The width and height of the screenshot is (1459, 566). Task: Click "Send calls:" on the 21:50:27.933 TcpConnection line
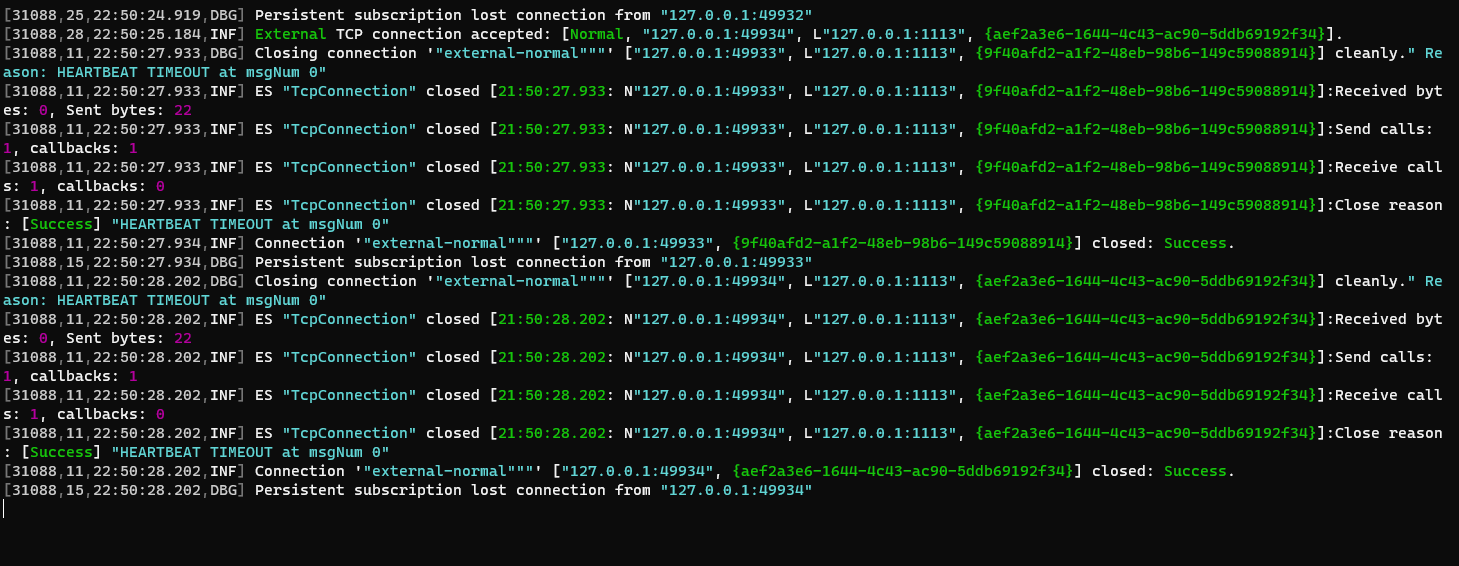pyautogui.click(x=1385, y=129)
